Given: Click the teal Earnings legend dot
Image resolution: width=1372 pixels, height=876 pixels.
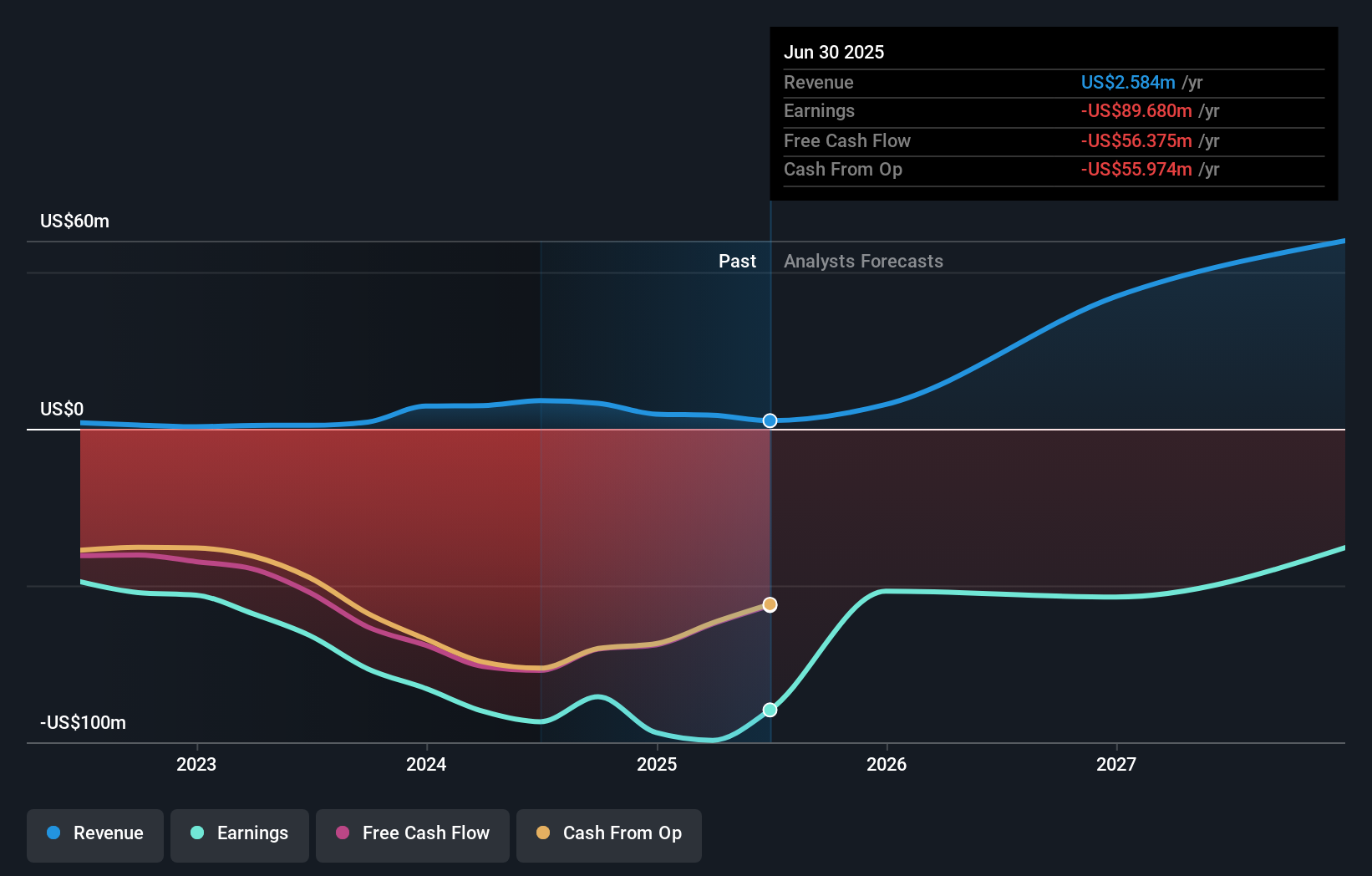Looking at the screenshot, I should tap(197, 833).
